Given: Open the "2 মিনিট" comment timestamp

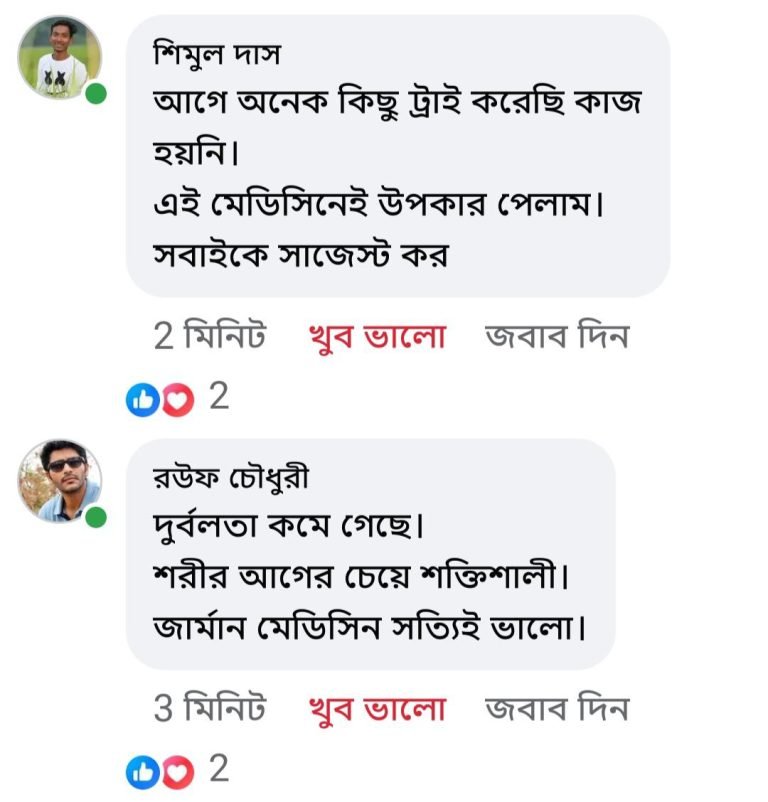Looking at the screenshot, I should (210, 337).
